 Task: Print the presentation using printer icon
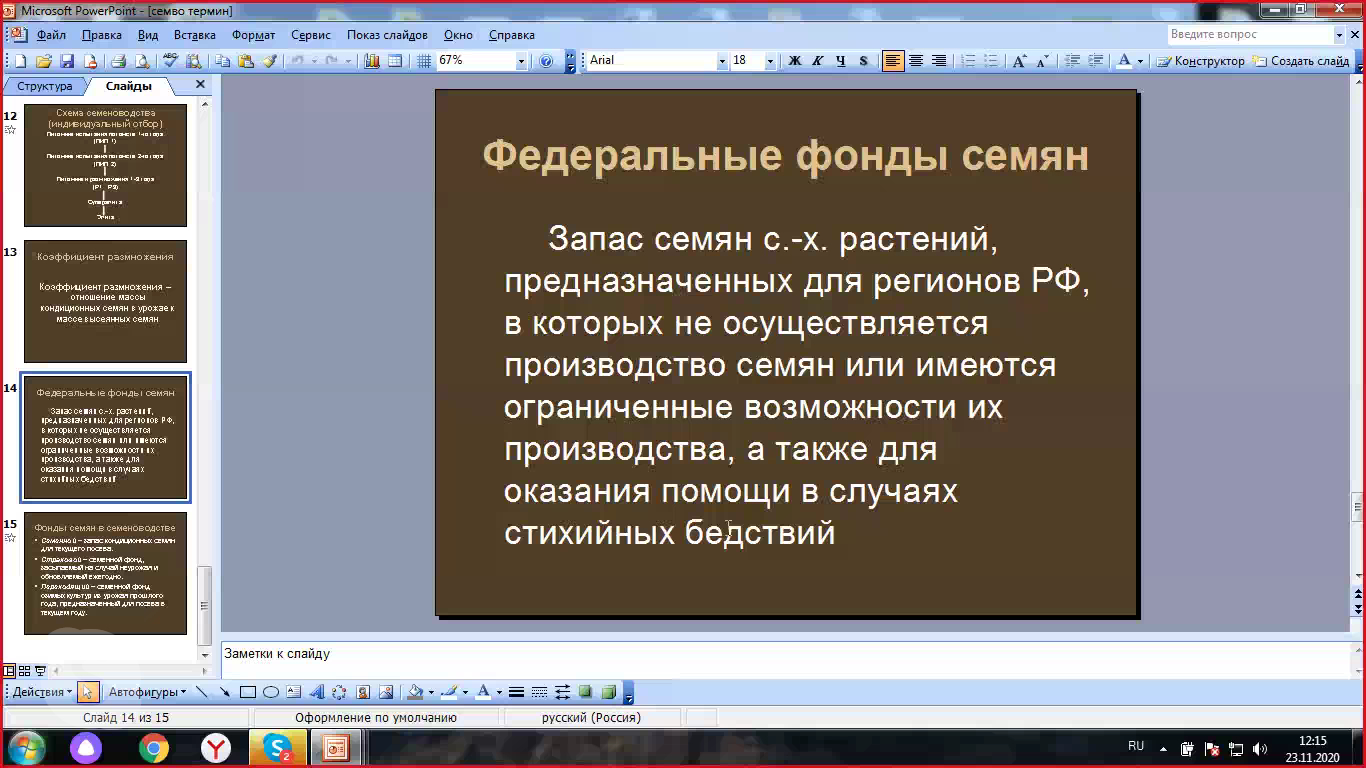coord(118,61)
